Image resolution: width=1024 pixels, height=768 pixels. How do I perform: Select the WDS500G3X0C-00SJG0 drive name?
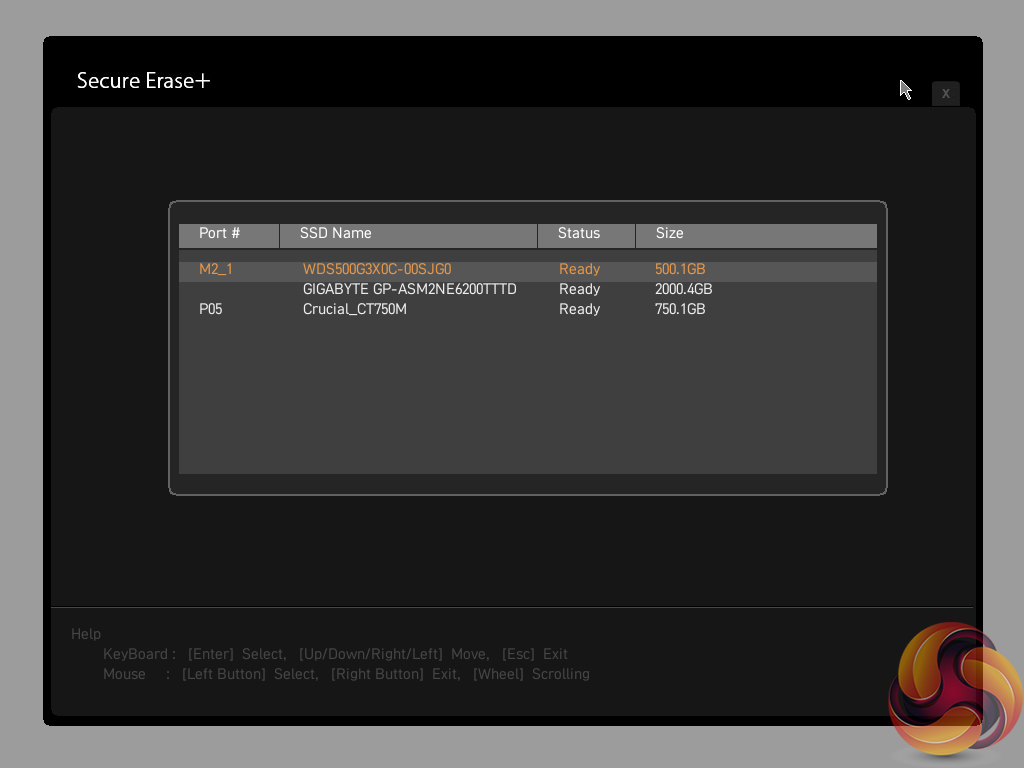377,269
